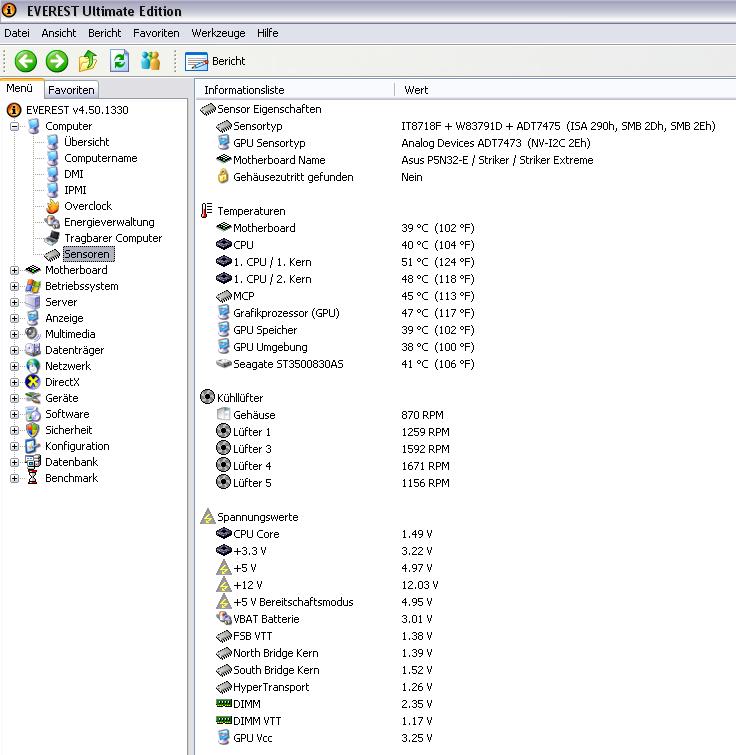Viewport: 736px width, 755px height.
Task: Expand the Motherboard tree node
Action: [x=14, y=270]
